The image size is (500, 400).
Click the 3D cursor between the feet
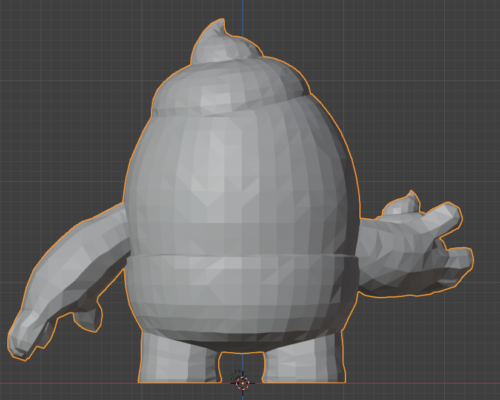[x=243, y=383]
